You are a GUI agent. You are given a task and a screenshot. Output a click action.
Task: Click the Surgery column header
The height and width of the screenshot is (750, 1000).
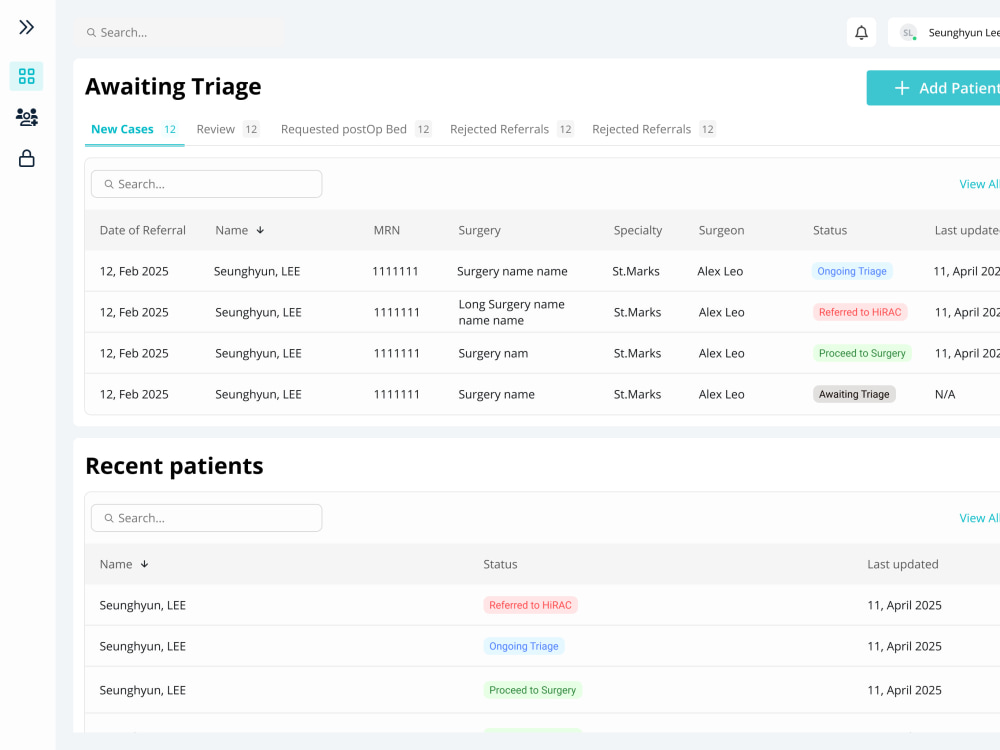pos(479,230)
